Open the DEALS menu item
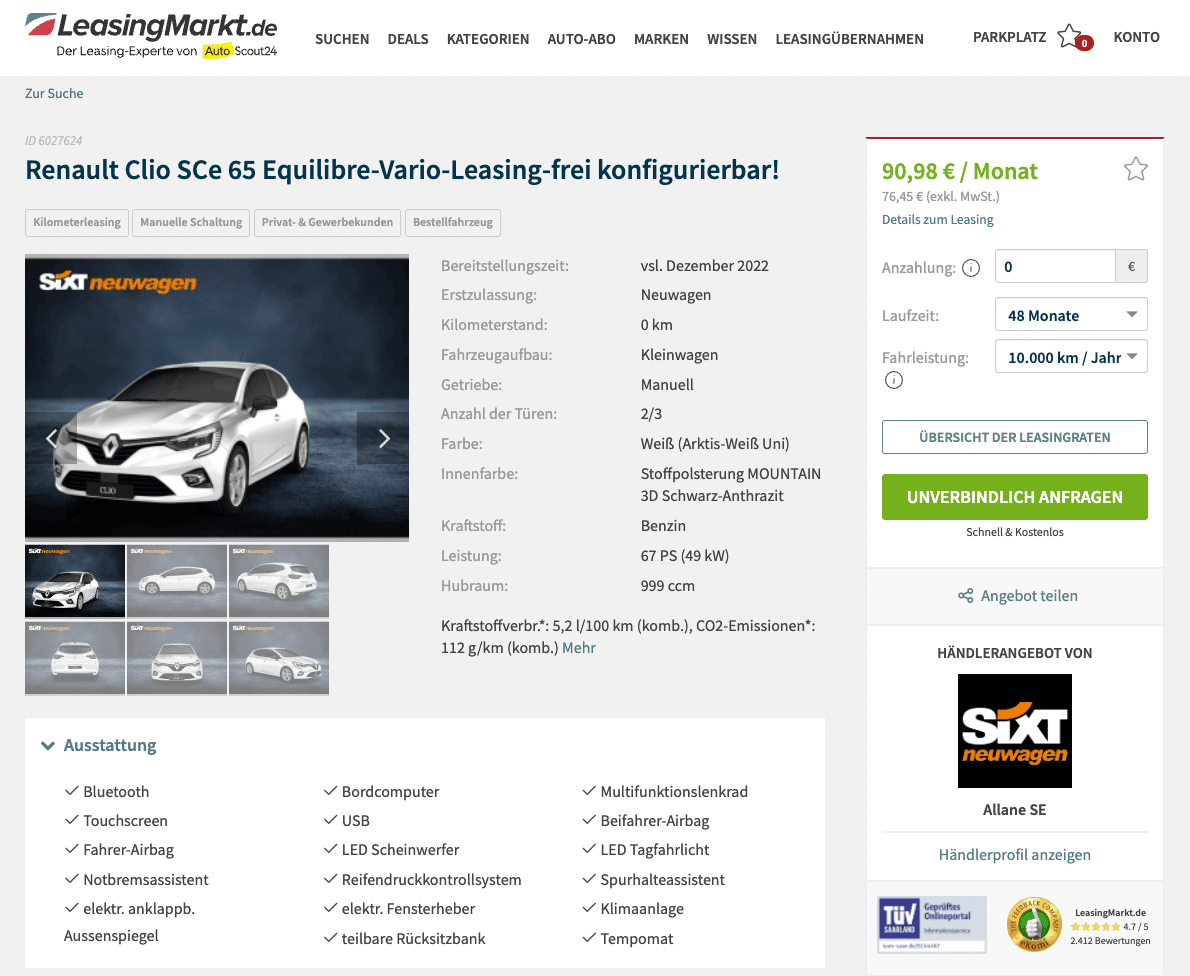The width and height of the screenshot is (1190, 976). [408, 39]
